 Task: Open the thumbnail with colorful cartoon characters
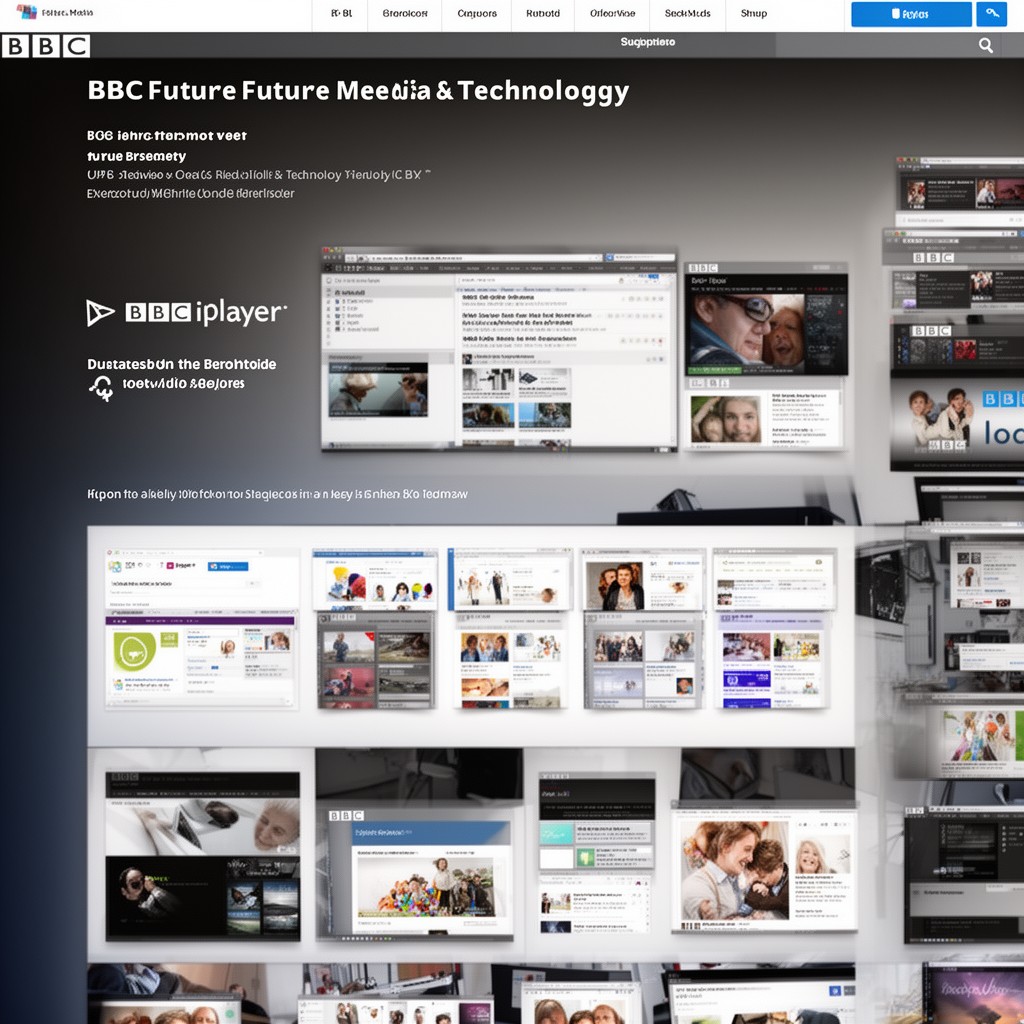(x=374, y=579)
